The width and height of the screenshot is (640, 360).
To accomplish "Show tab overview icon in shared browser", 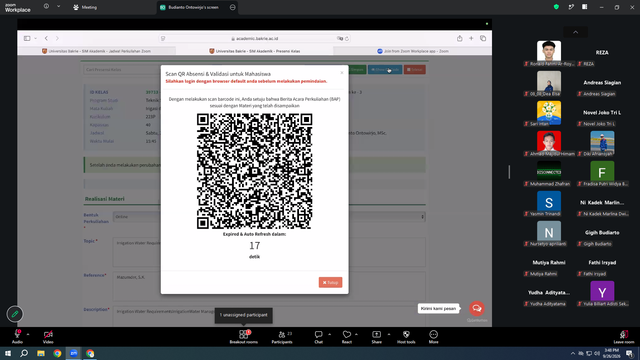I will [483, 38].
